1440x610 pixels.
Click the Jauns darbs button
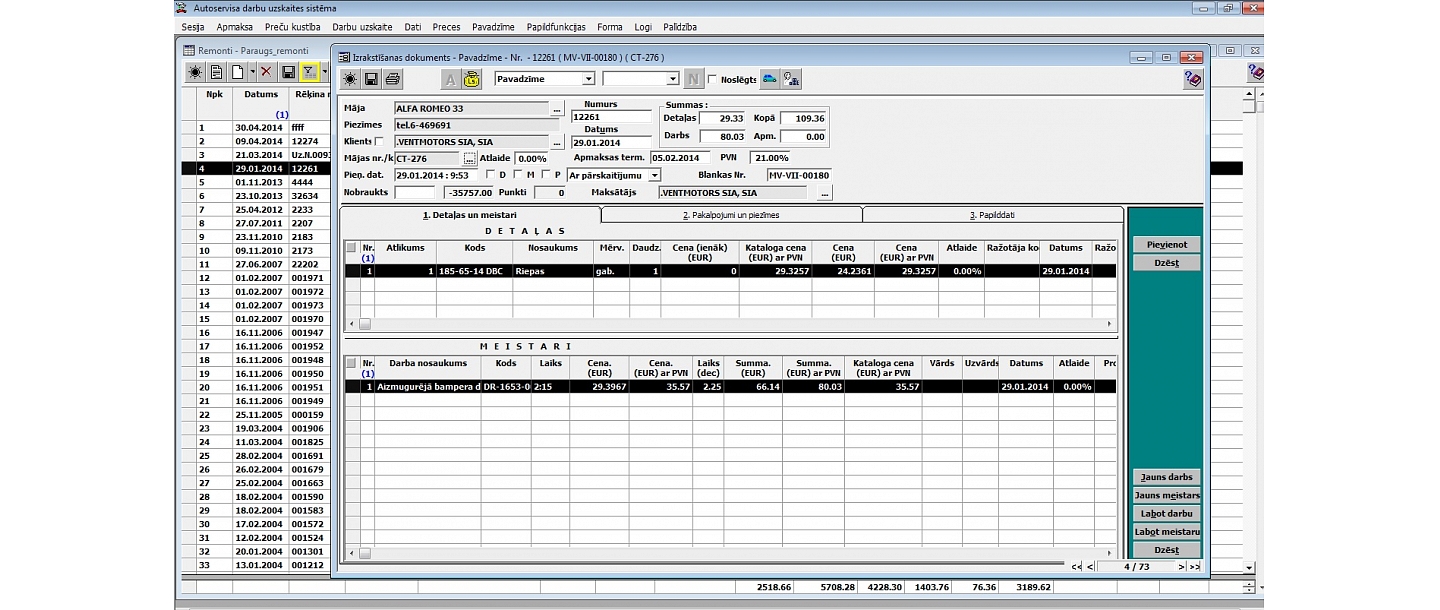pyautogui.click(x=1167, y=477)
